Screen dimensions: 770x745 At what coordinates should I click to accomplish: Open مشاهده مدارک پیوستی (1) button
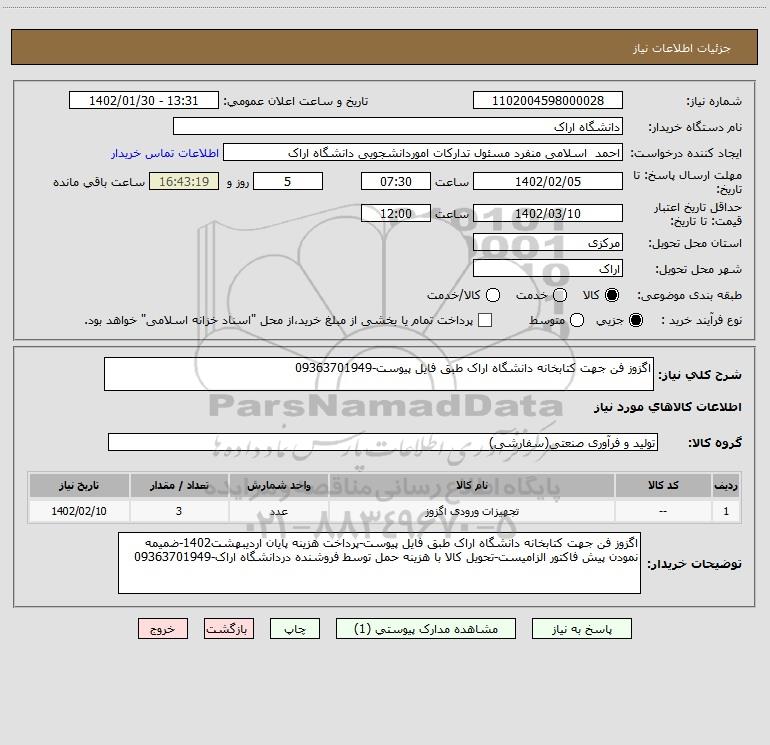426,629
